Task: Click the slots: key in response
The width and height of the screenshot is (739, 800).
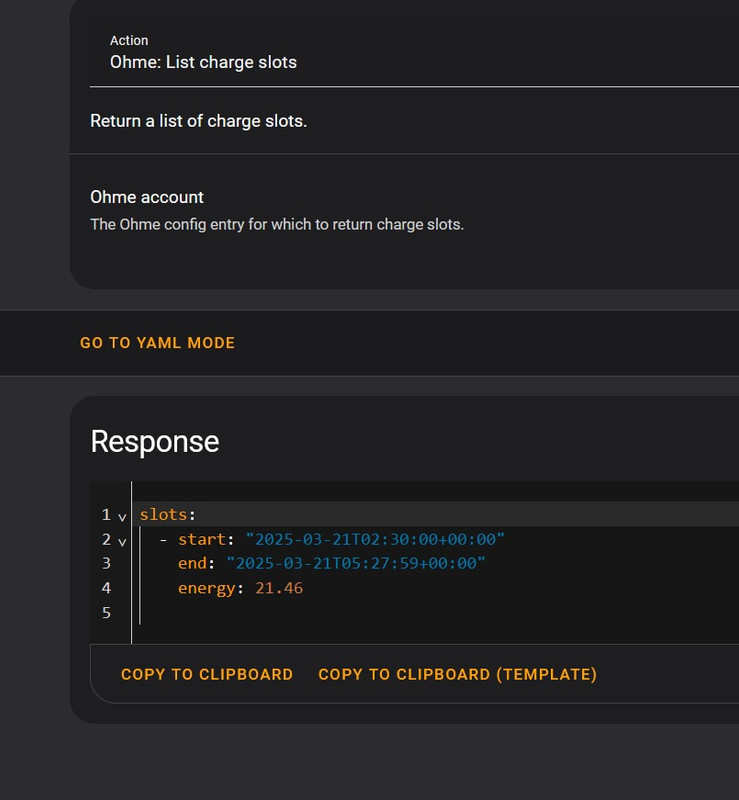Action: point(167,514)
